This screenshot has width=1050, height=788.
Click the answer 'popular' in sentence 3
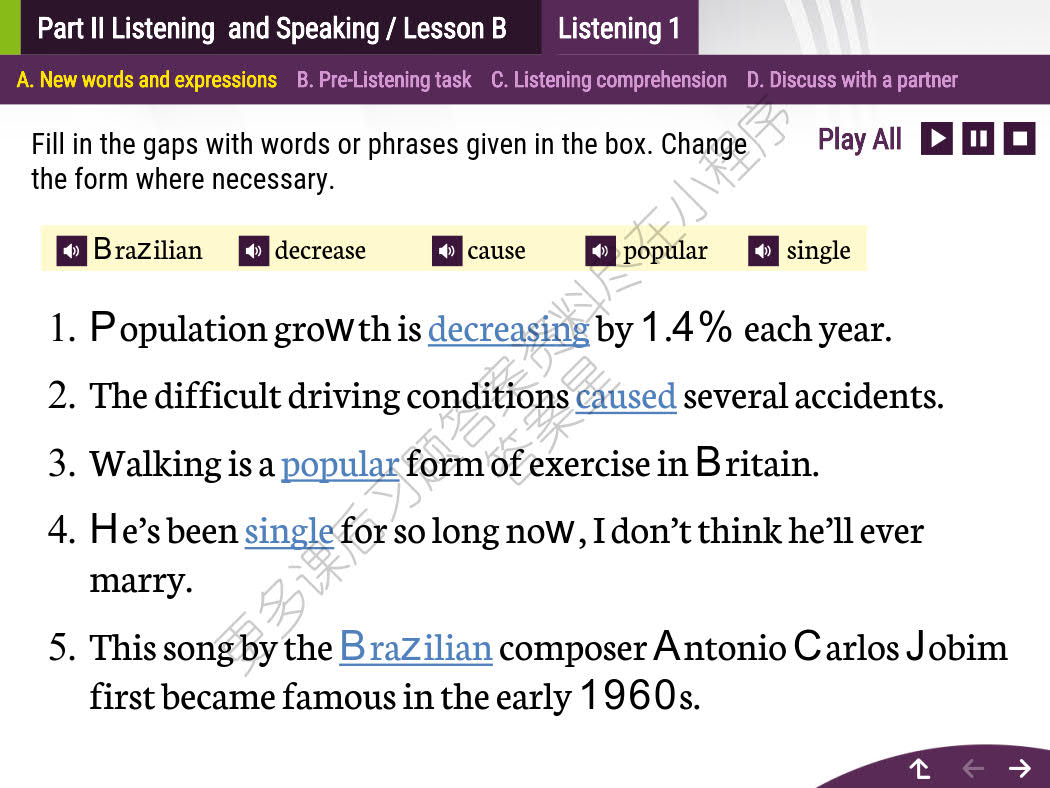coord(340,465)
